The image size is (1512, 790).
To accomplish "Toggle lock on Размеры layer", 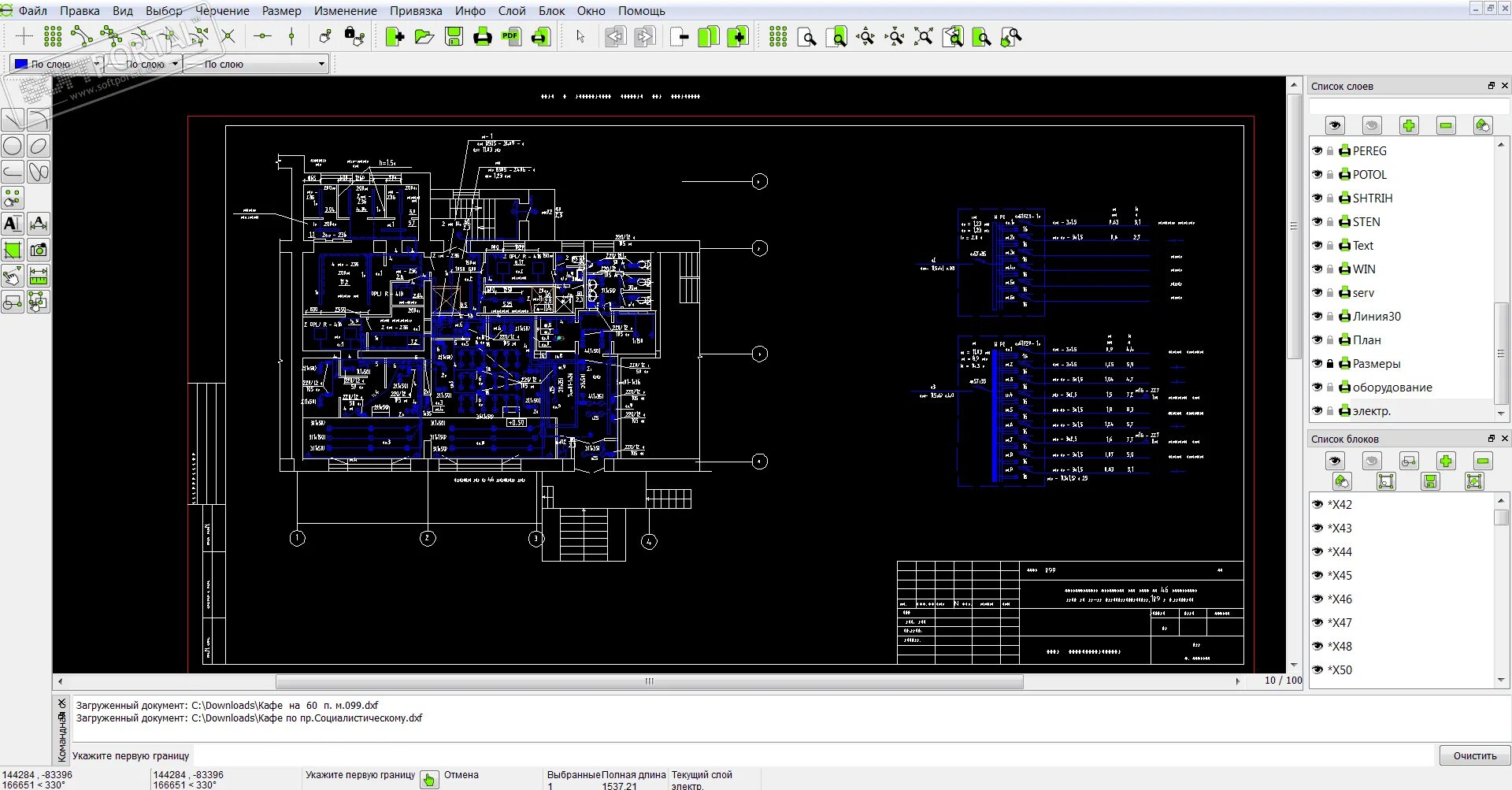I will click(x=1330, y=363).
